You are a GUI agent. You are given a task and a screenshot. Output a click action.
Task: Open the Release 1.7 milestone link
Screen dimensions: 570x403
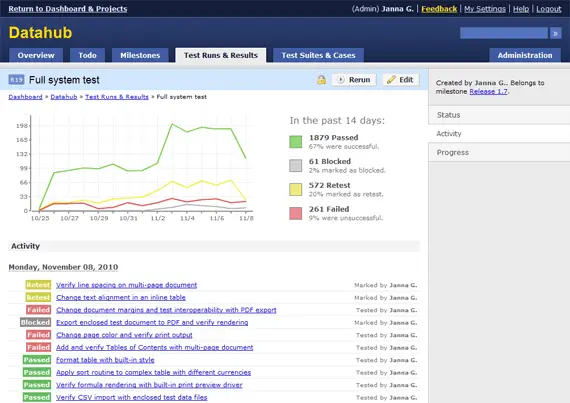pos(488,92)
